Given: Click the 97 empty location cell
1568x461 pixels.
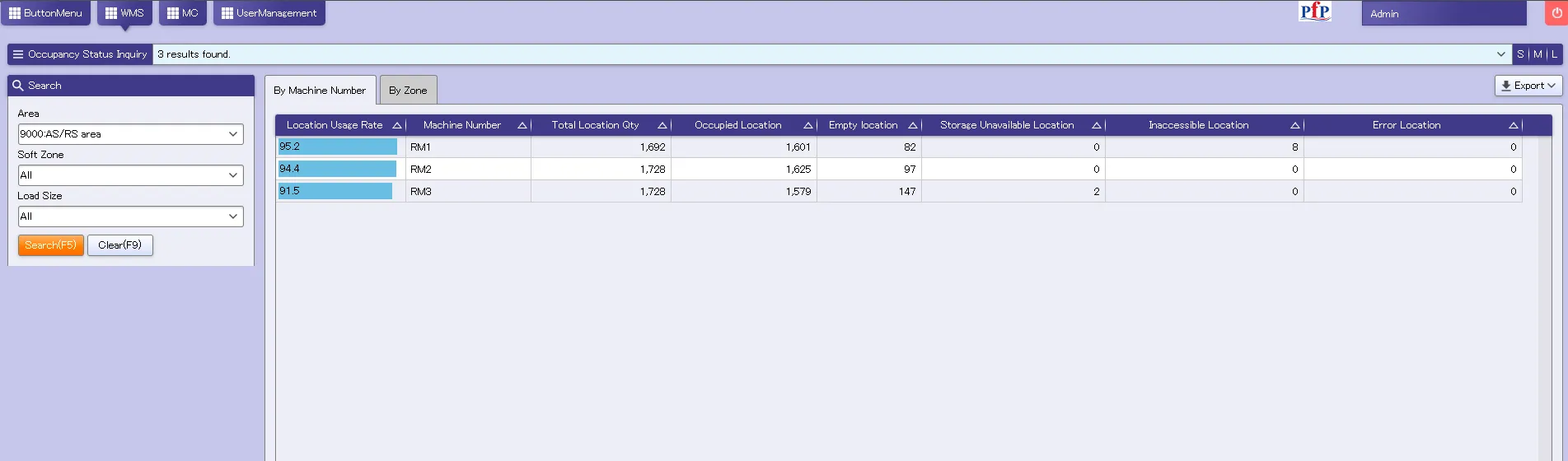Looking at the screenshot, I should click(869, 170).
